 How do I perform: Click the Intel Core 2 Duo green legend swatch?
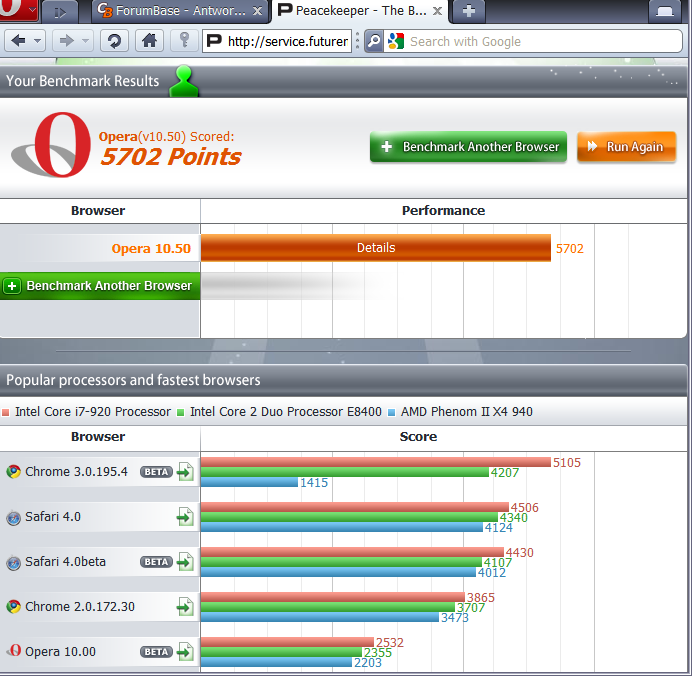pos(180,413)
